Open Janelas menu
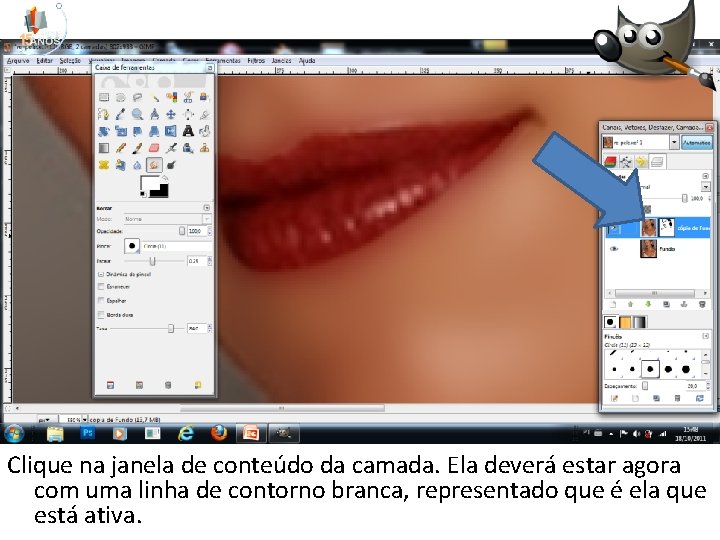Image resolution: width=720 pixels, height=540 pixels. tap(281, 61)
